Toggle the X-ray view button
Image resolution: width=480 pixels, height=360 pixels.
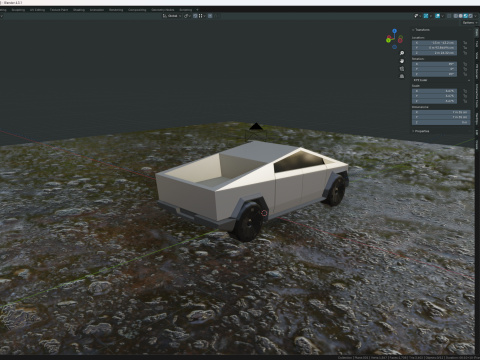449,16
